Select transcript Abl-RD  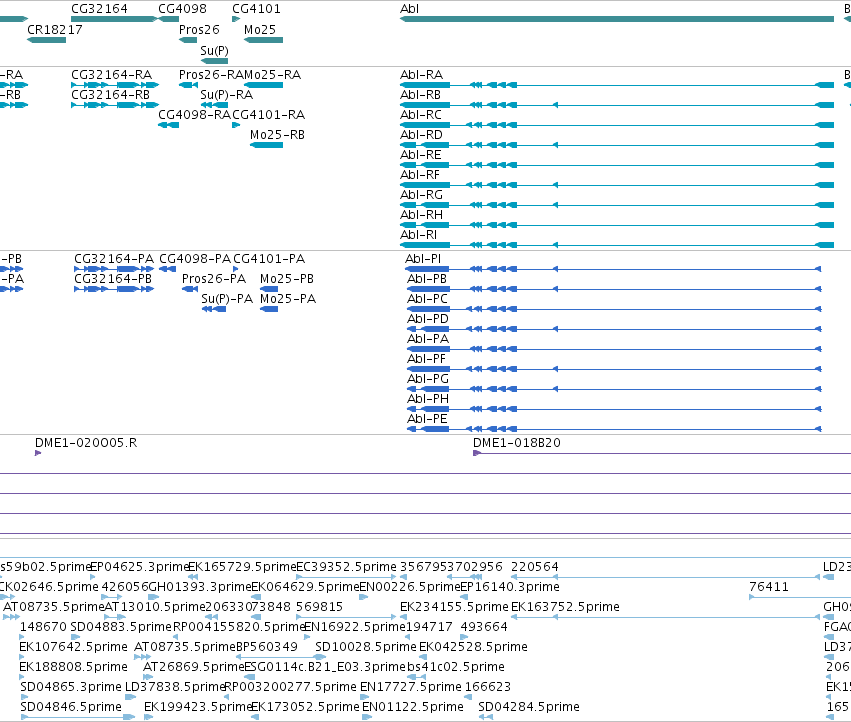click(617, 145)
